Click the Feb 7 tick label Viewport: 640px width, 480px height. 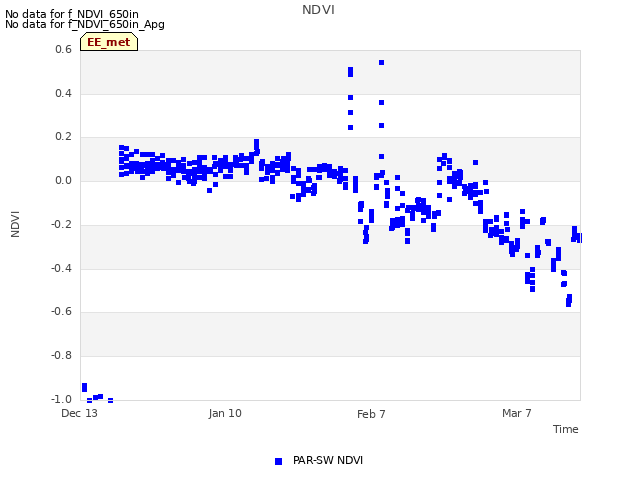point(371,414)
